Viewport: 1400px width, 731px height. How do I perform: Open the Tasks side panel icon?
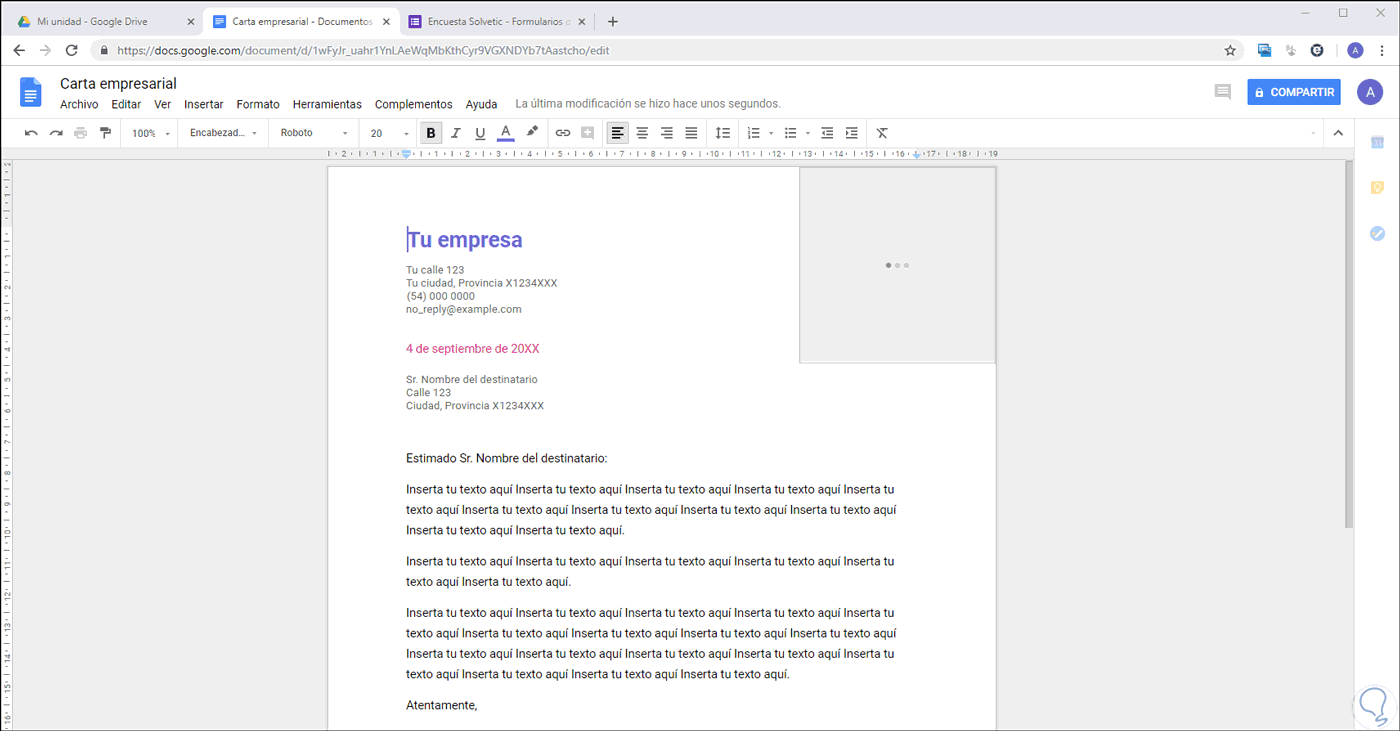(x=1377, y=233)
